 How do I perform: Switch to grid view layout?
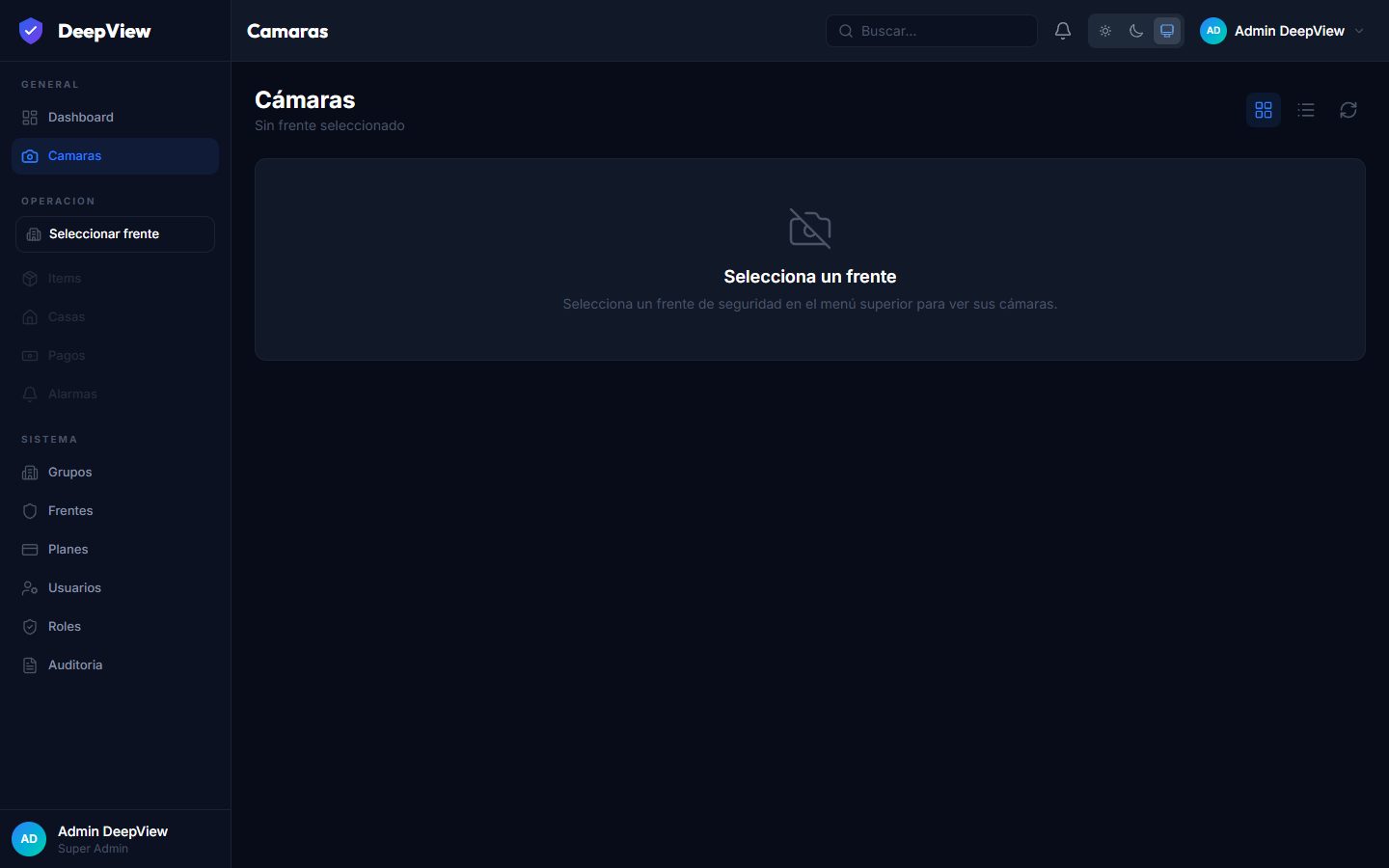[x=1264, y=110]
